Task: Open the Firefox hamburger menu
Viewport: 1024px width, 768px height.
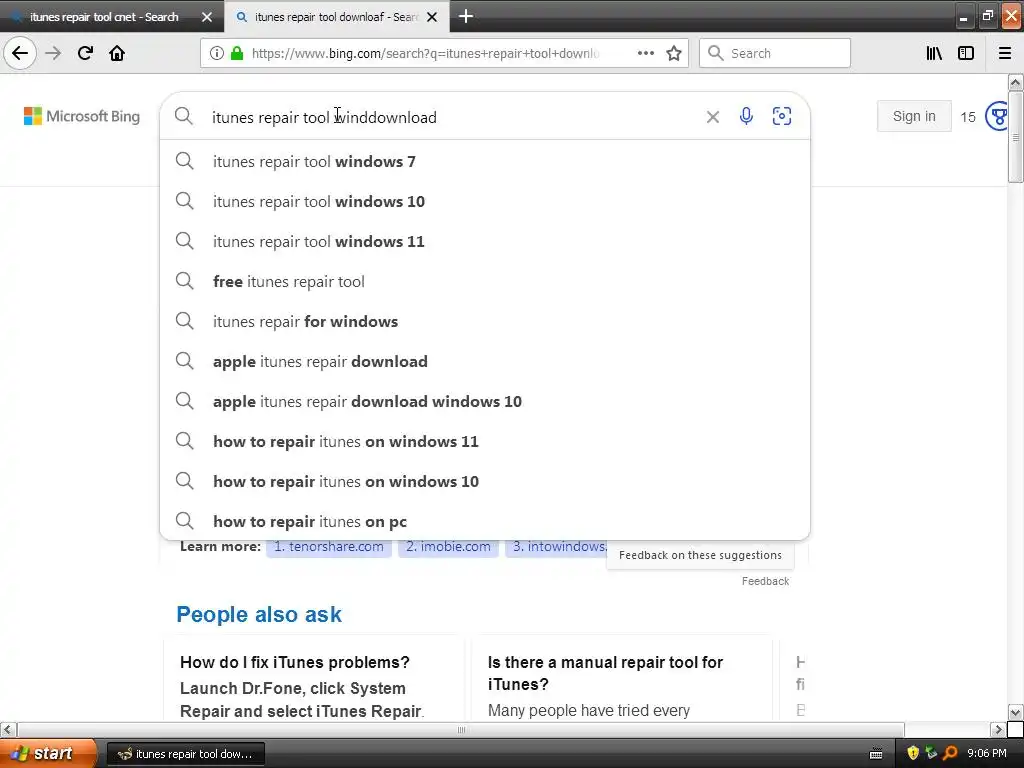Action: pyautogui.click(x=1005, y=53)
